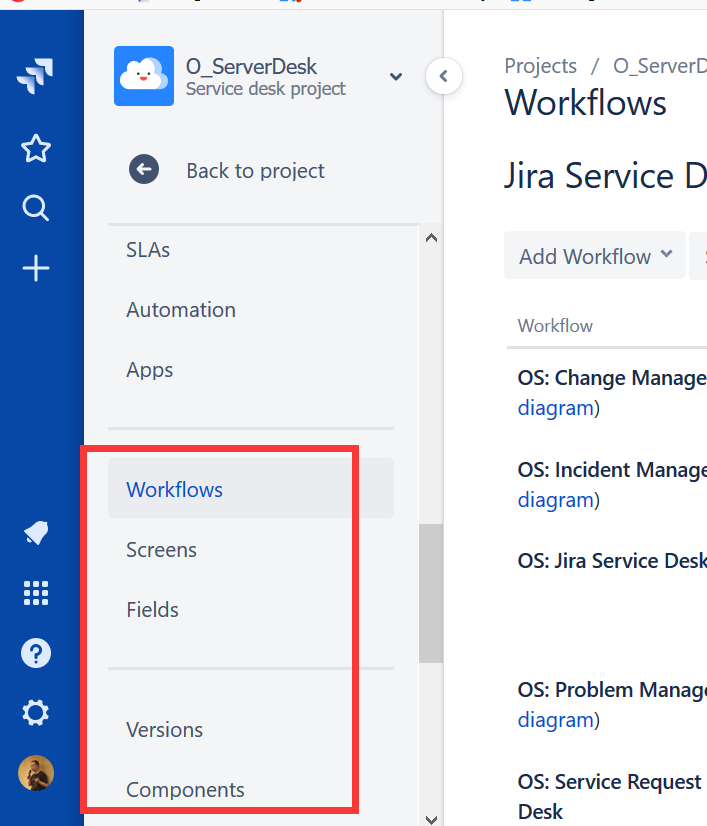Click the O_ServerDesk cloud project avatar
Image resolution: width=707 pixels, height=826 pixels.
(144, 76)
